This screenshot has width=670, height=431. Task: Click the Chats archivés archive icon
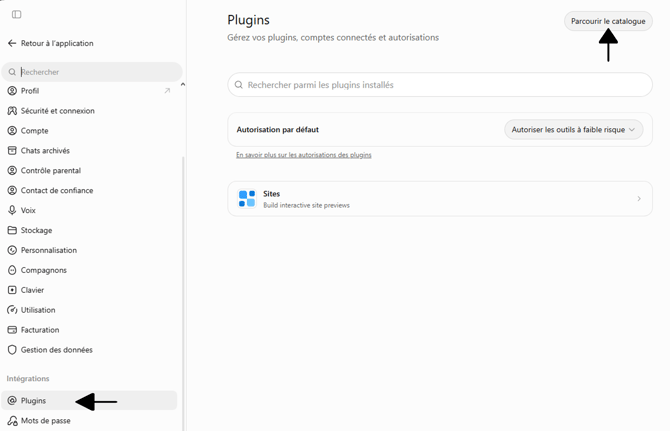point(12,150)
